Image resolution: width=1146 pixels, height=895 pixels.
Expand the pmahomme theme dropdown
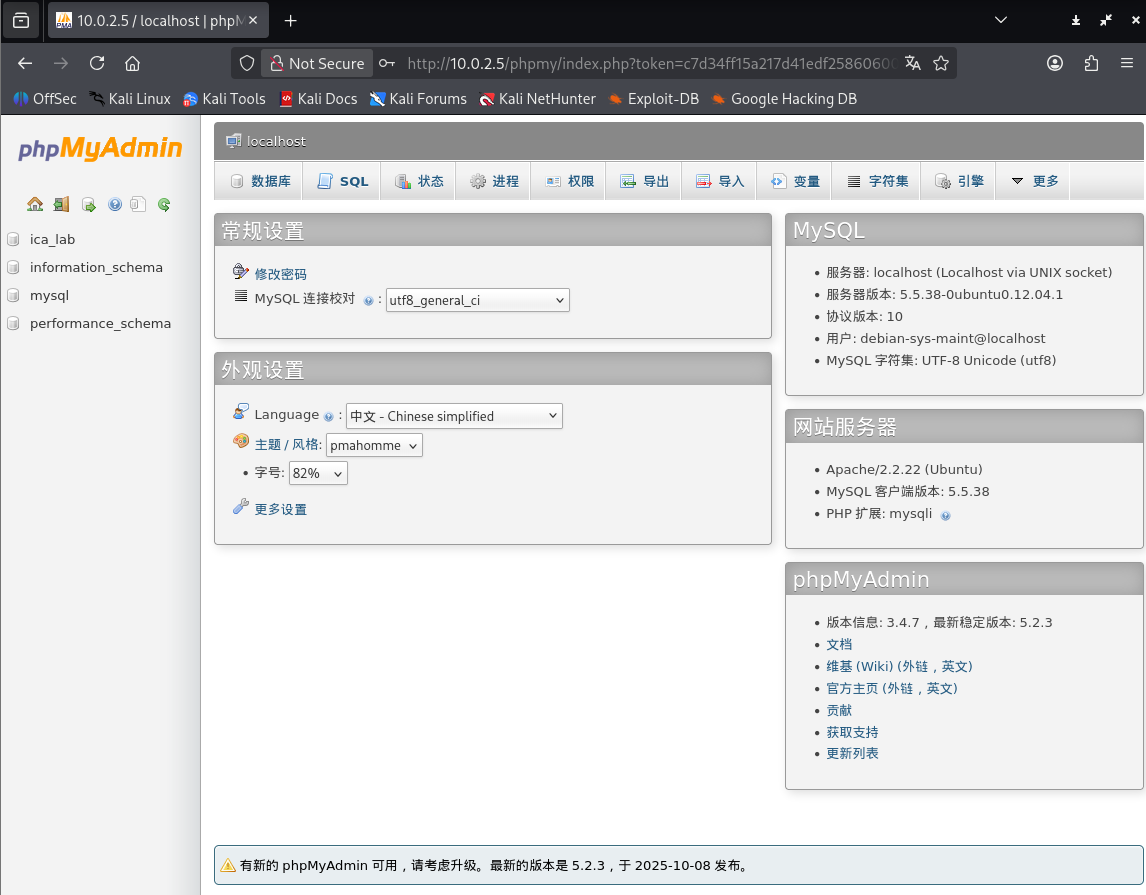pyautogui.click(x=374, y=446)
